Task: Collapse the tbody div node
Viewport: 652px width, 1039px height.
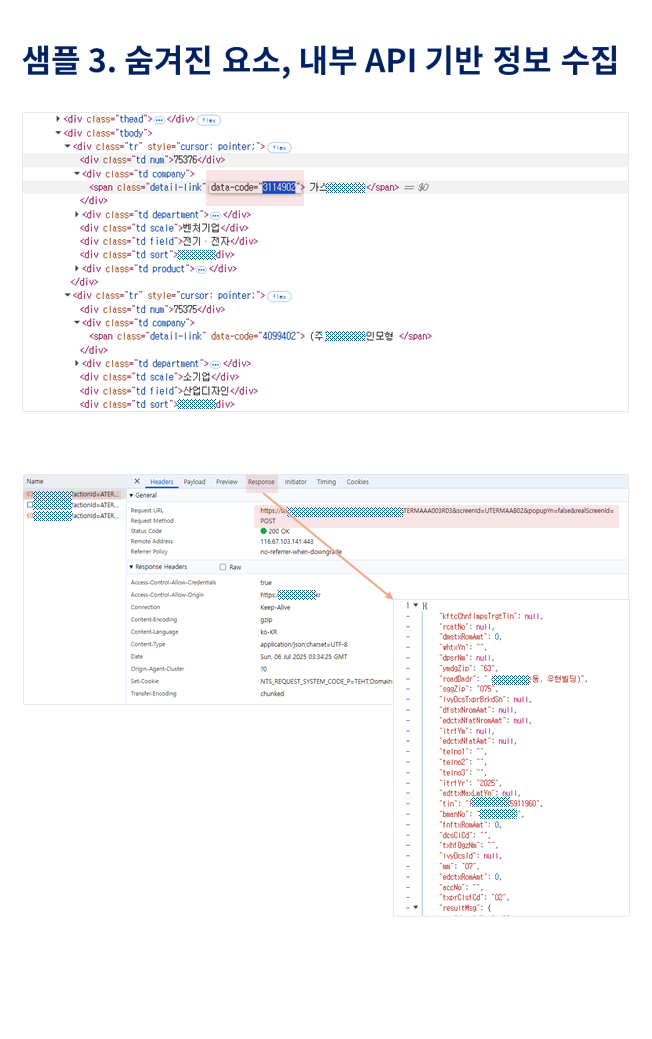Action: [57, 133]
